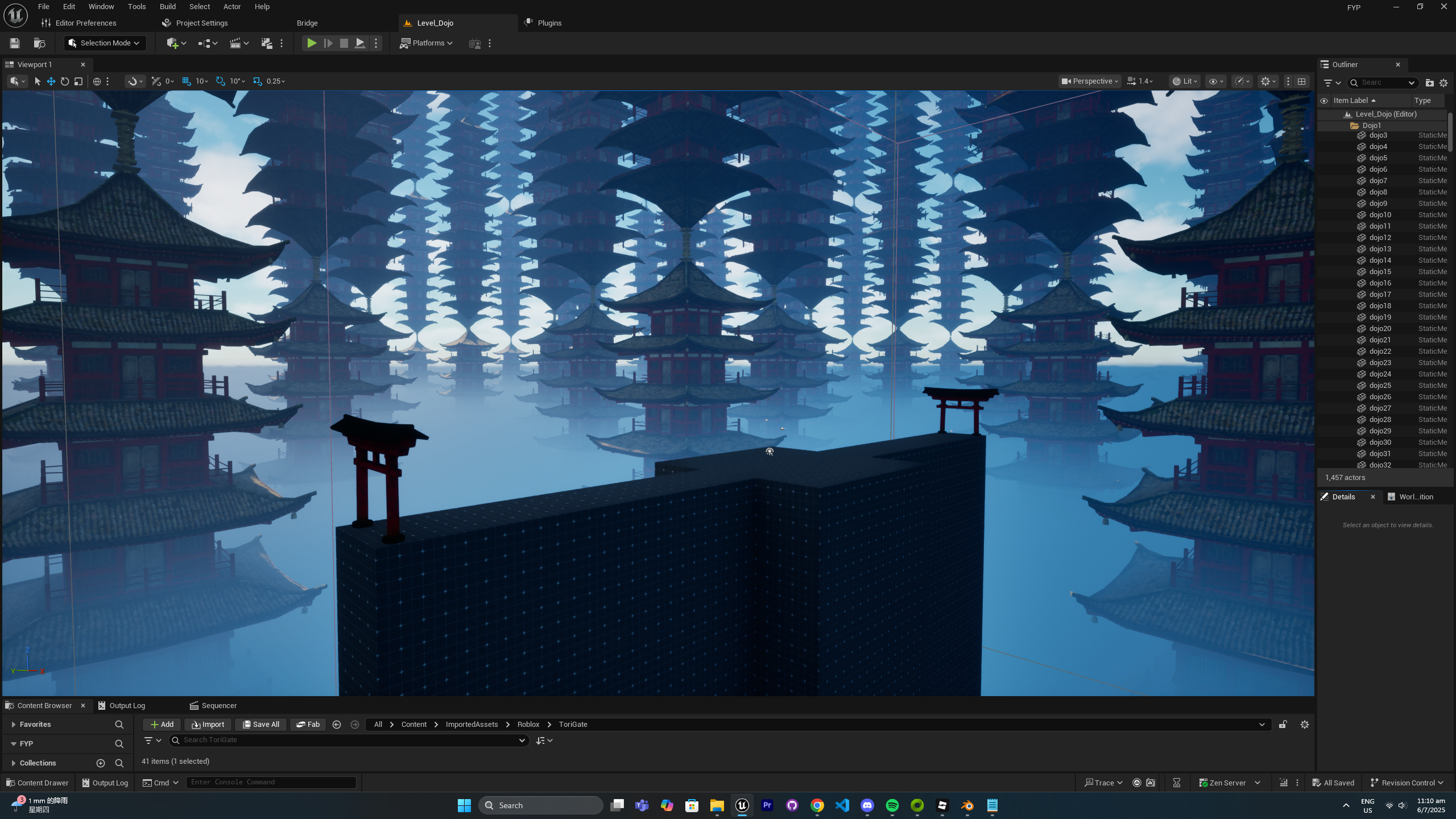Open the Outliner settings gear
This screenshot has height=819, width=1456.
tap(1443, 83)
